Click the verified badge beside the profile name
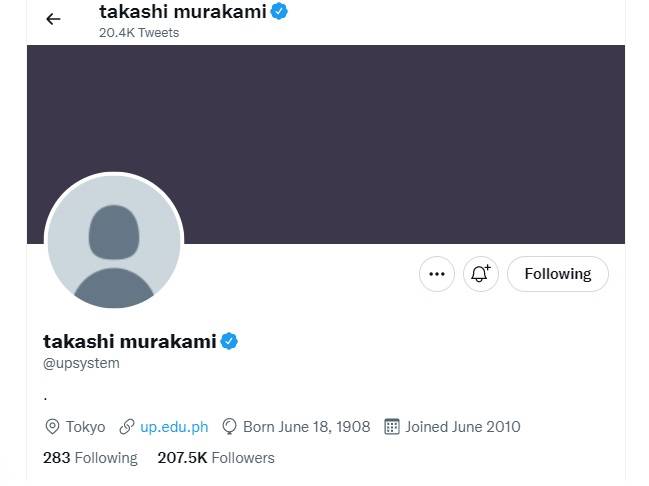The height and width of the screenshot is (486, 649). (229, 341)
